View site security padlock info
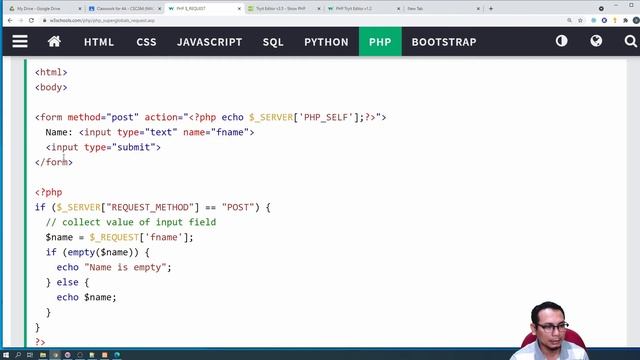 [x=44, y=20]
